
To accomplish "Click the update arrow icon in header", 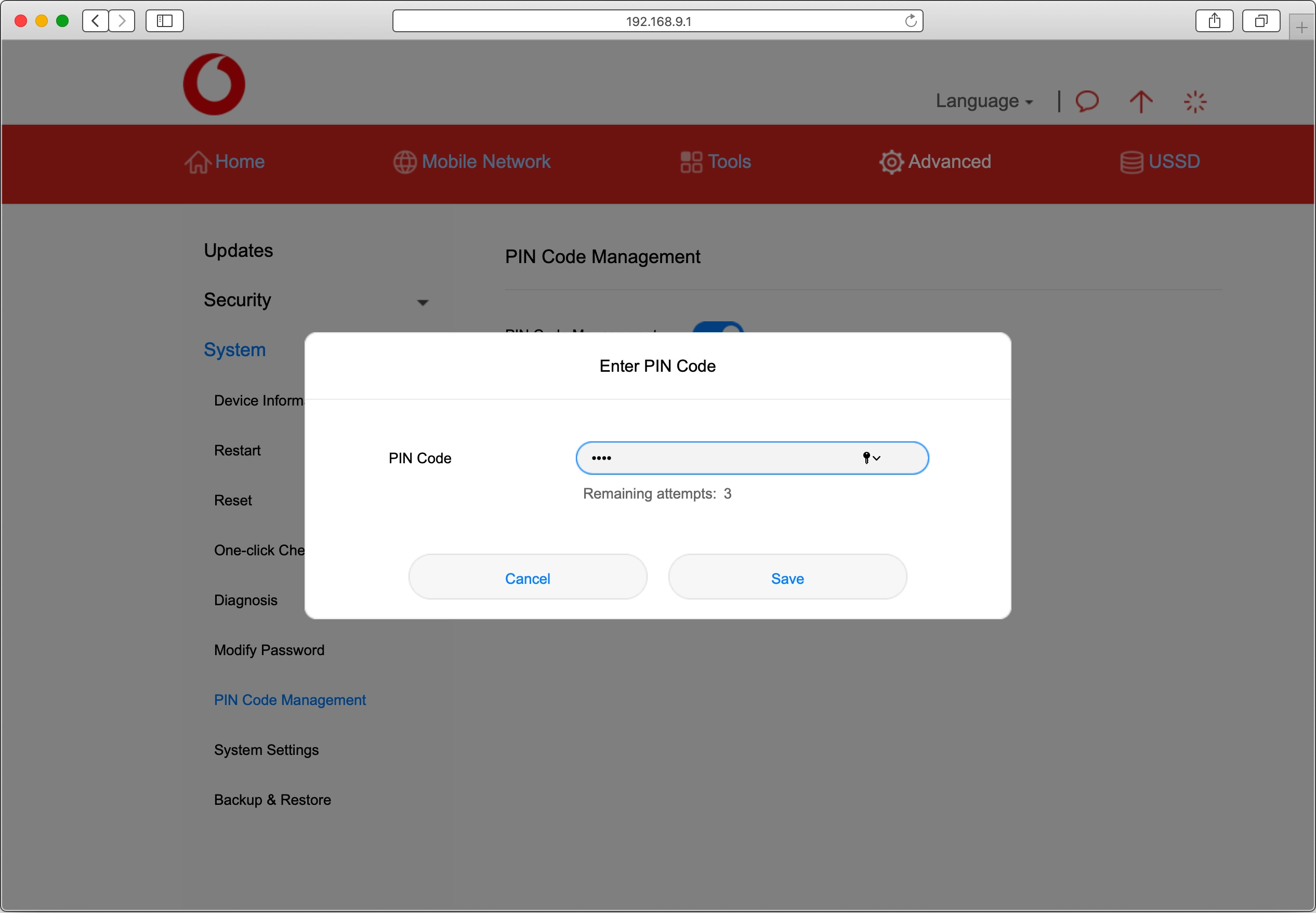I will click(x=1140, y=102).
